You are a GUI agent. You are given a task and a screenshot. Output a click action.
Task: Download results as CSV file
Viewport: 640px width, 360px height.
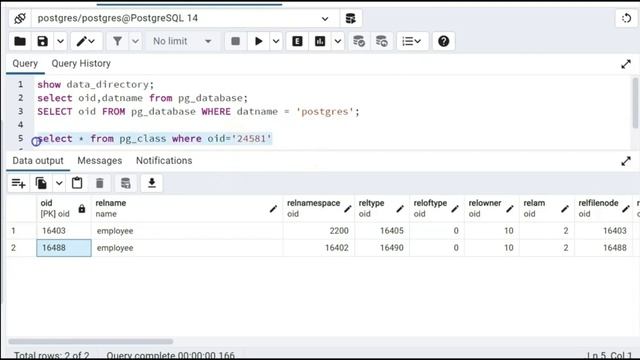152,183
